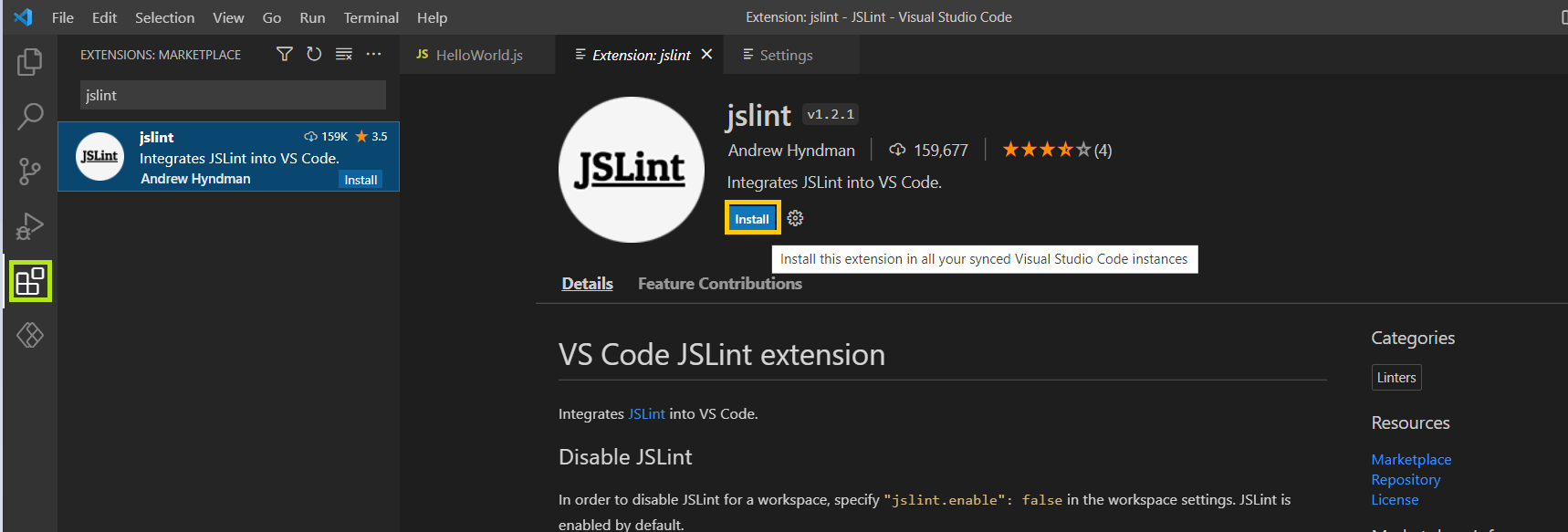The height and width of the screenshot is (532, 1568).
Task: Click the jslint search input field
Action: 233,95
